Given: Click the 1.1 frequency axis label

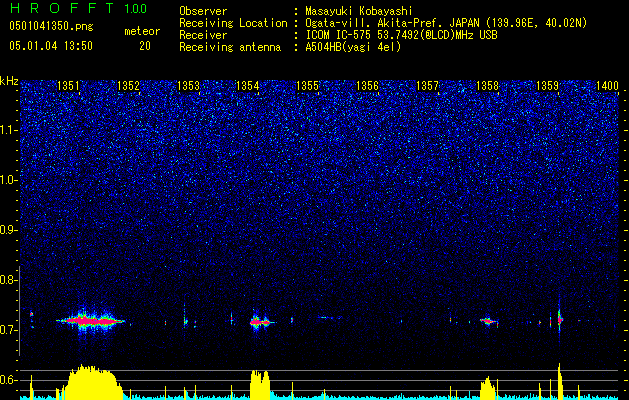Looking at the screenshot, I should (x=9, y=130).
